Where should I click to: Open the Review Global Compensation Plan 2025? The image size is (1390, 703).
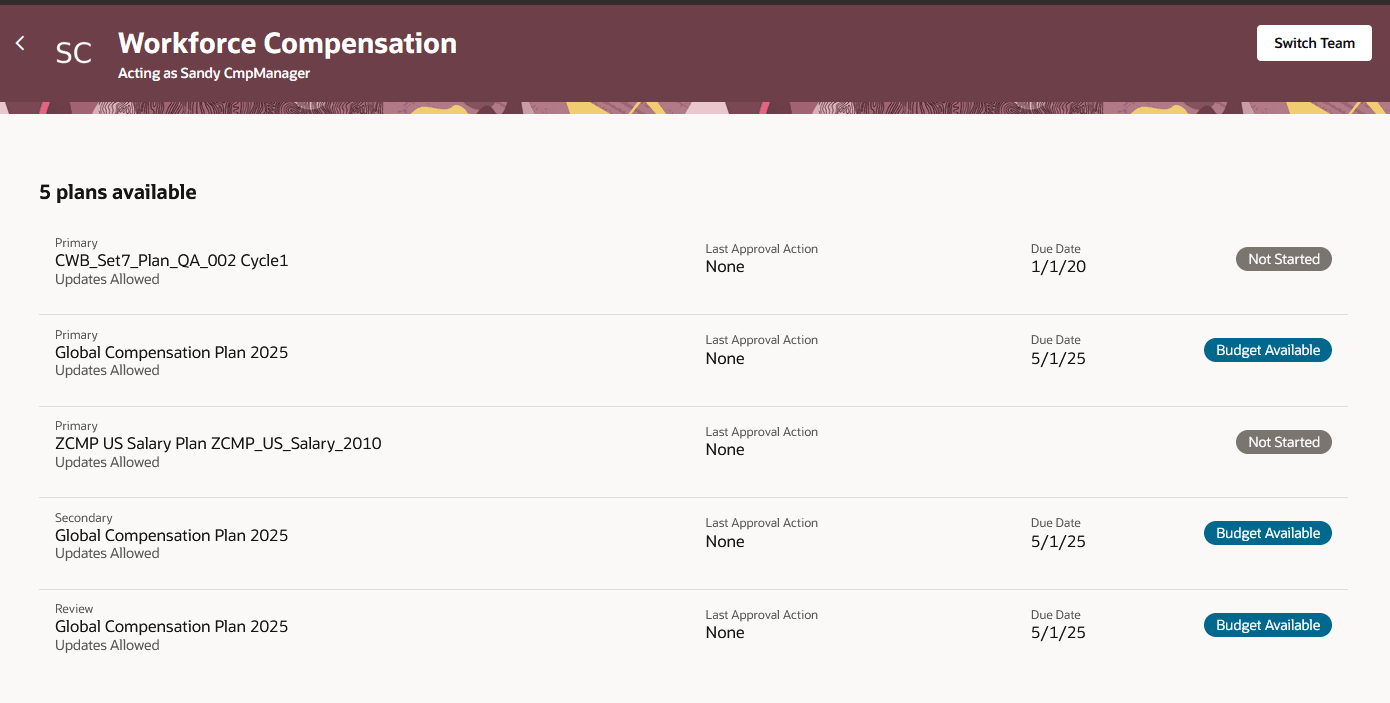point(171,627)
